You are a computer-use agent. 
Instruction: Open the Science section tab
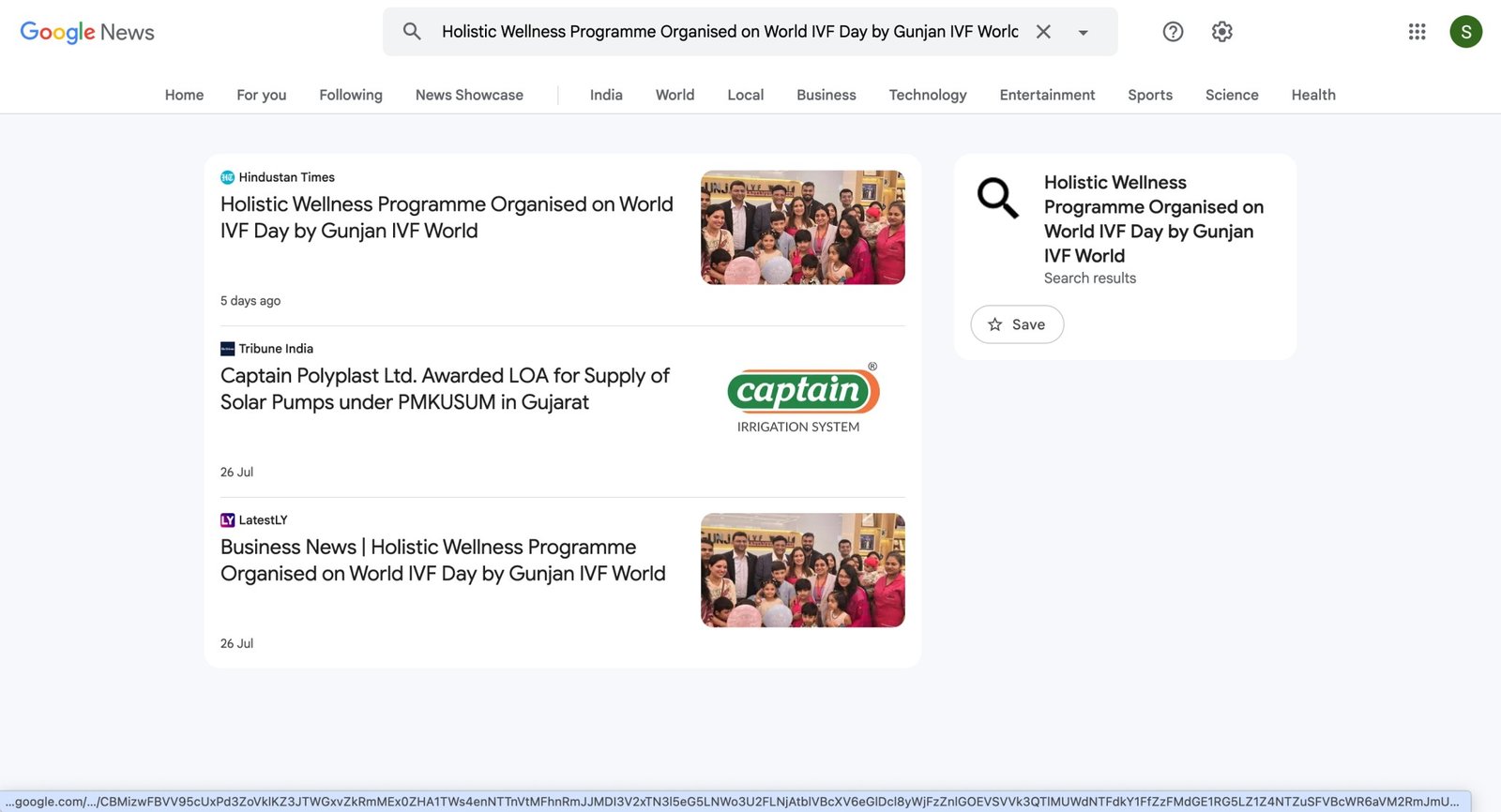(1232, 95)
